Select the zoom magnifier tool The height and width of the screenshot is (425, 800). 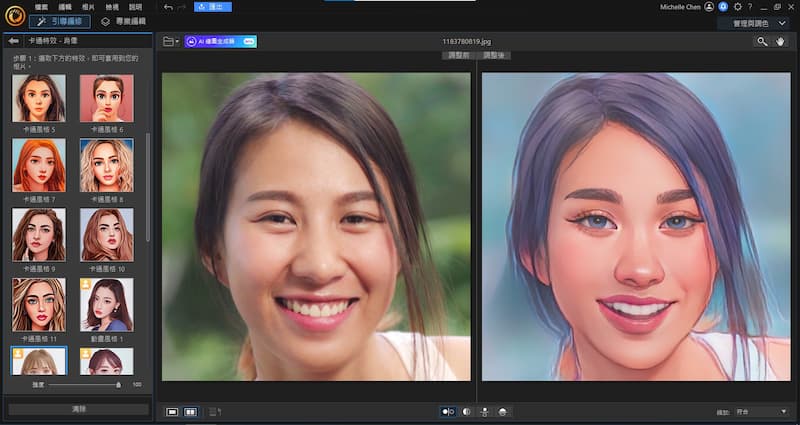pos(762,42)
